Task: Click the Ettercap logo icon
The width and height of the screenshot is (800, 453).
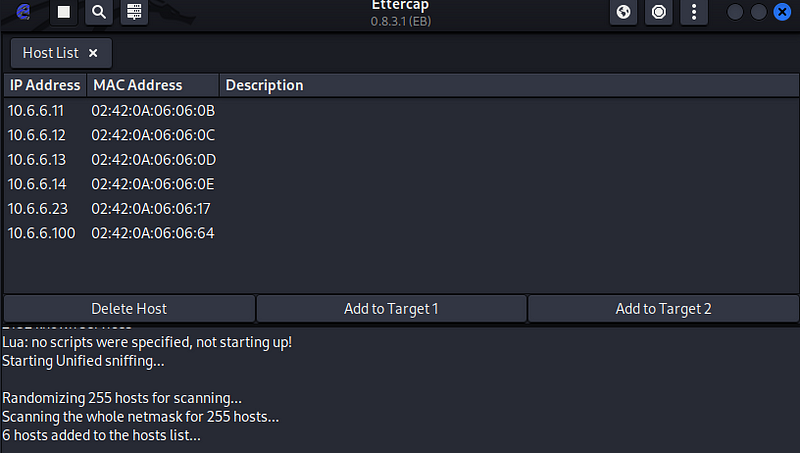Action: click(23, 11)
